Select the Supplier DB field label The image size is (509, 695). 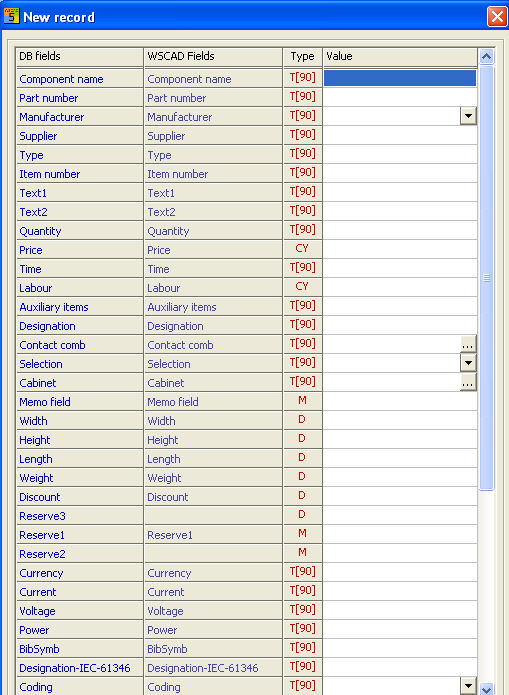coord(38,136)
